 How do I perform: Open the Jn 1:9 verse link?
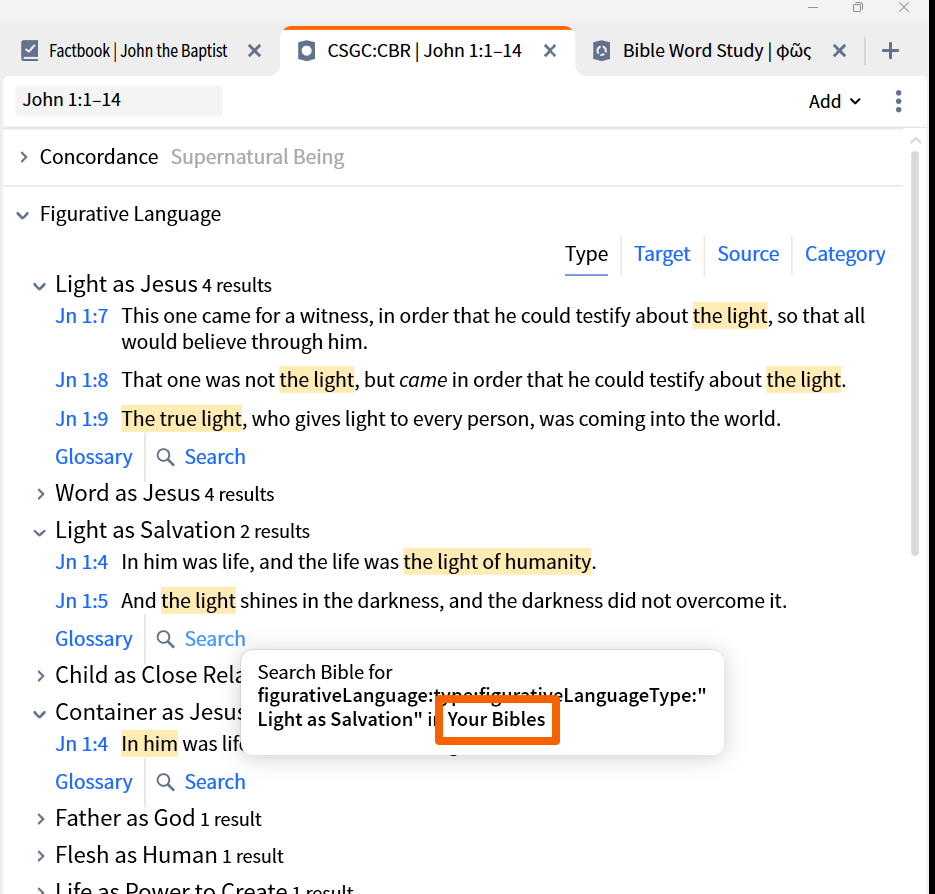82,419
